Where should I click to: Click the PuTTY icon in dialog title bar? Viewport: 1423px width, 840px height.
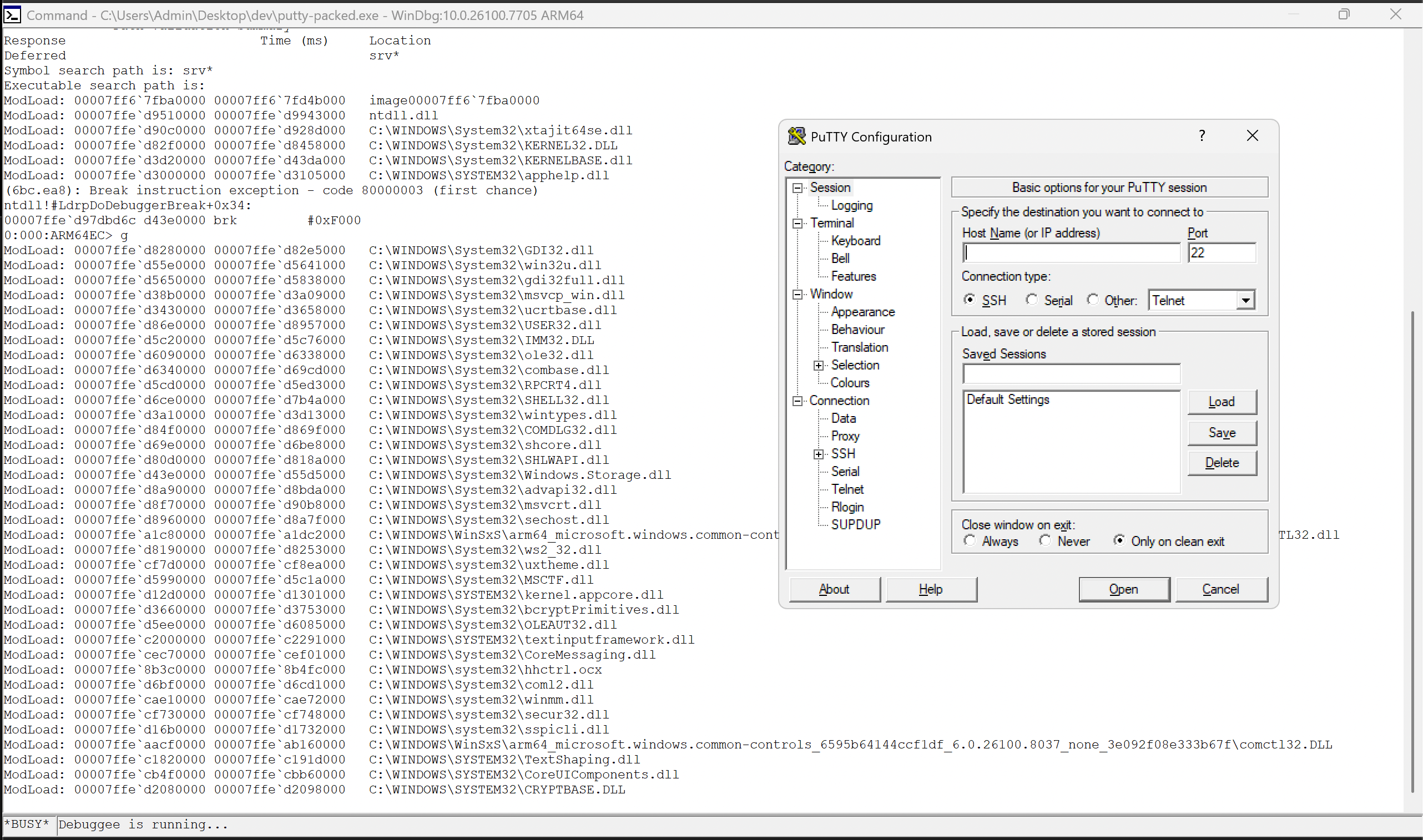pyautogui.click(x=796, y=136)
